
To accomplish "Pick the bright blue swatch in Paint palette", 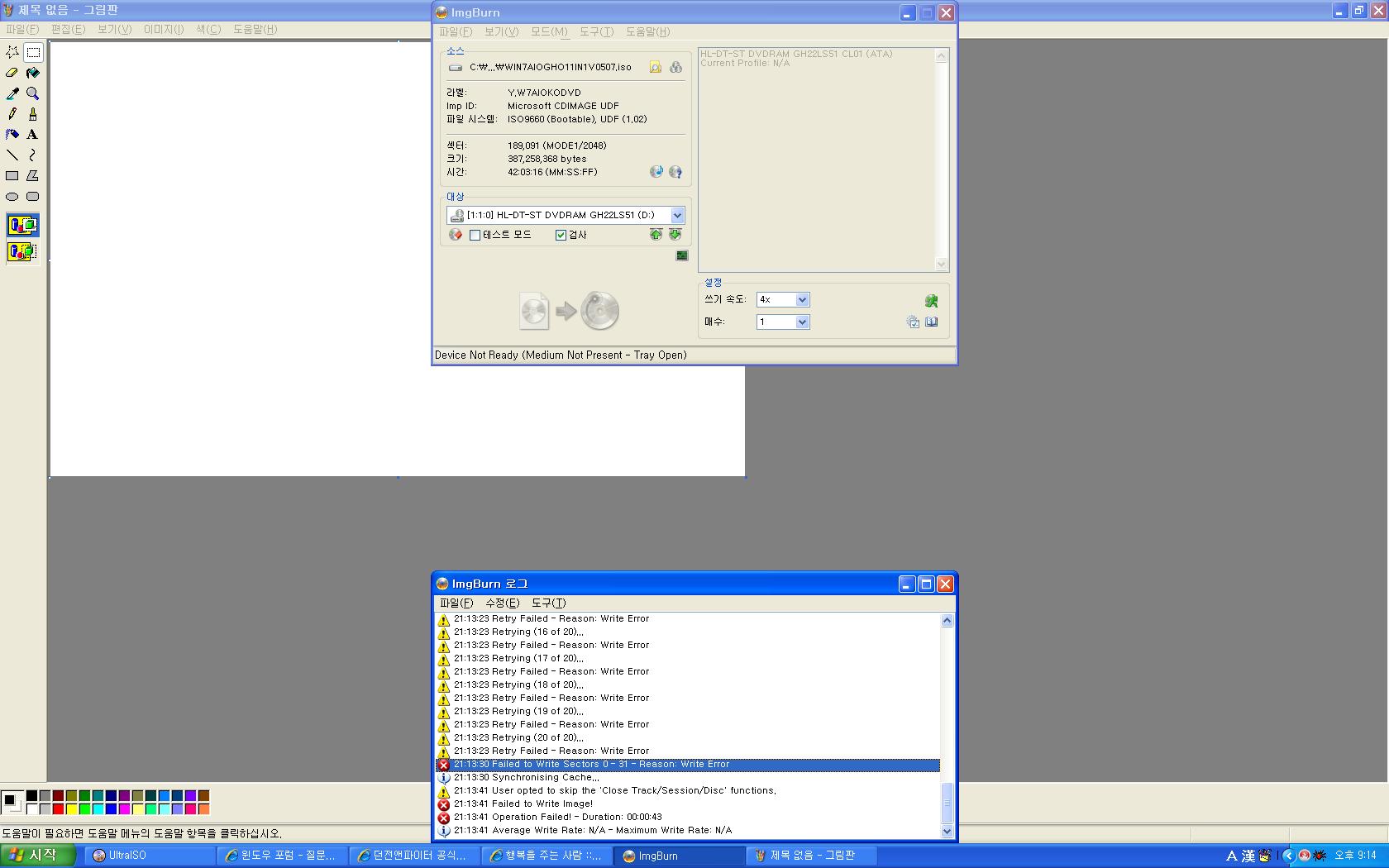I will 111,808.
